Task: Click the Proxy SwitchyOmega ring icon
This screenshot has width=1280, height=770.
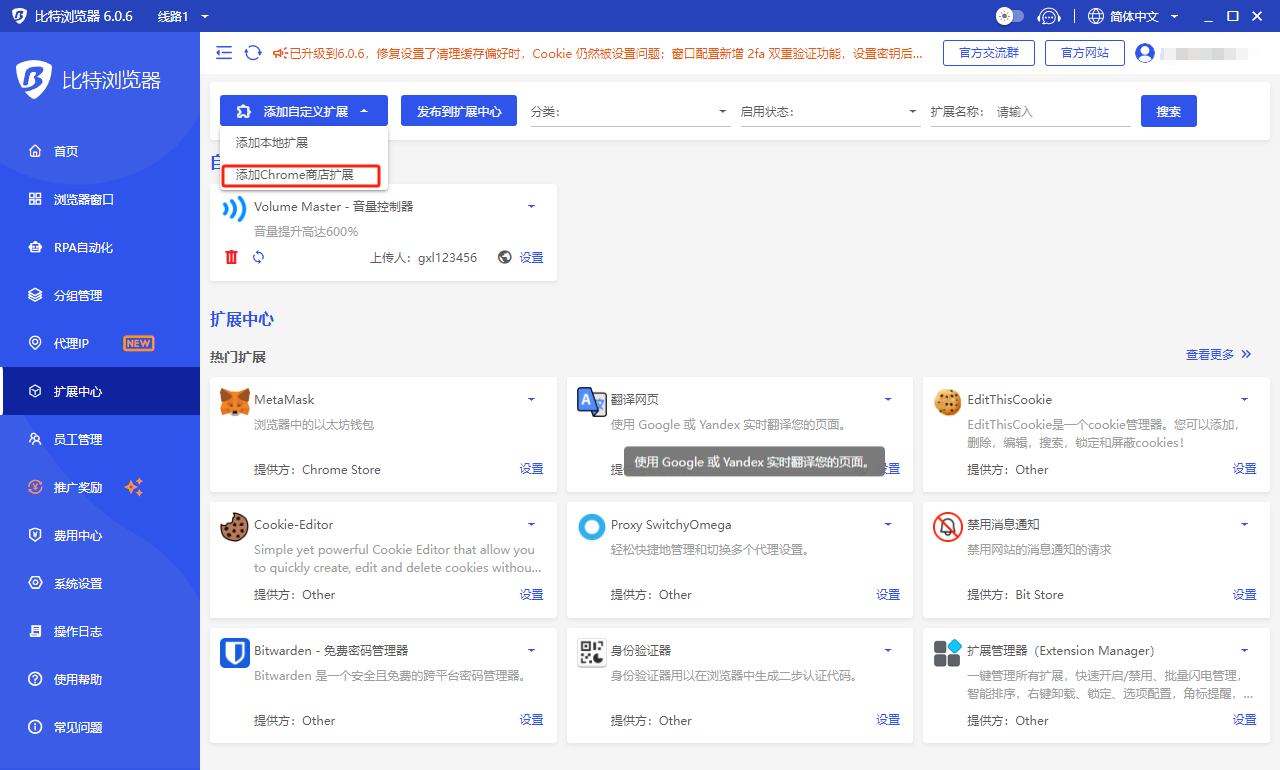Action: 592,527
